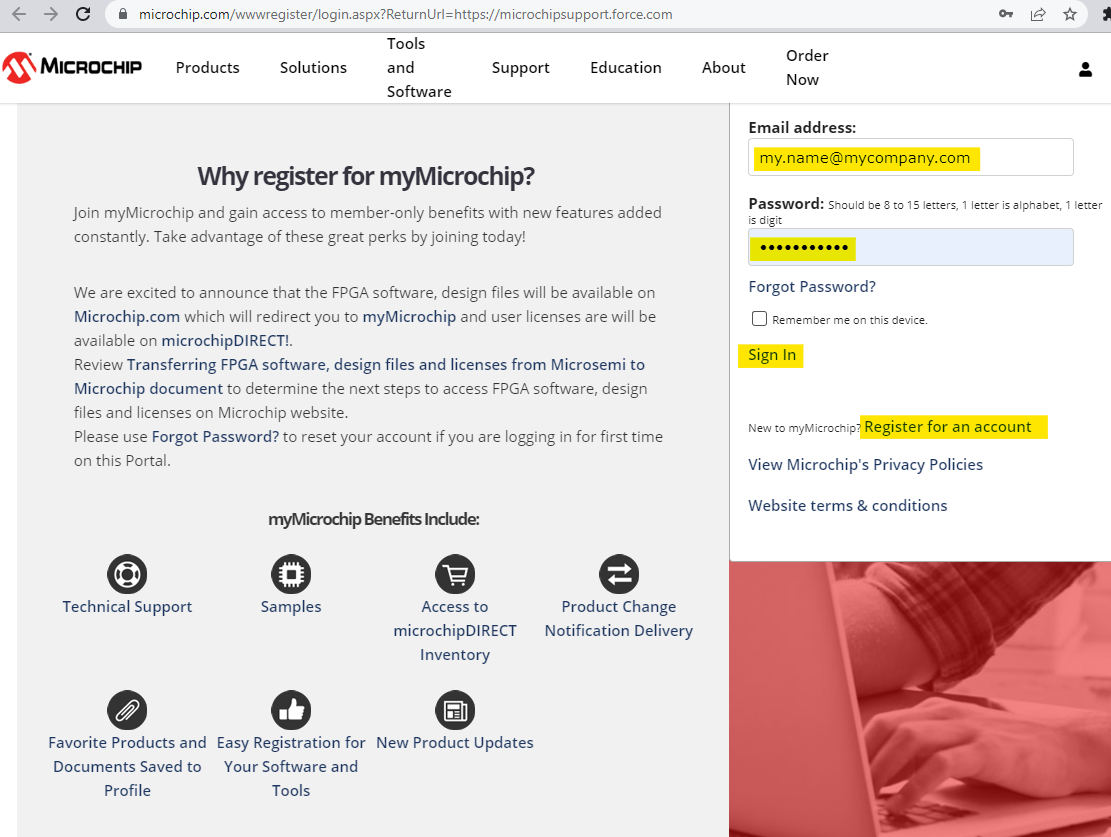
Task: Open the Tools and Software menu
Action: pyautogui.click(x=419, y=67)
